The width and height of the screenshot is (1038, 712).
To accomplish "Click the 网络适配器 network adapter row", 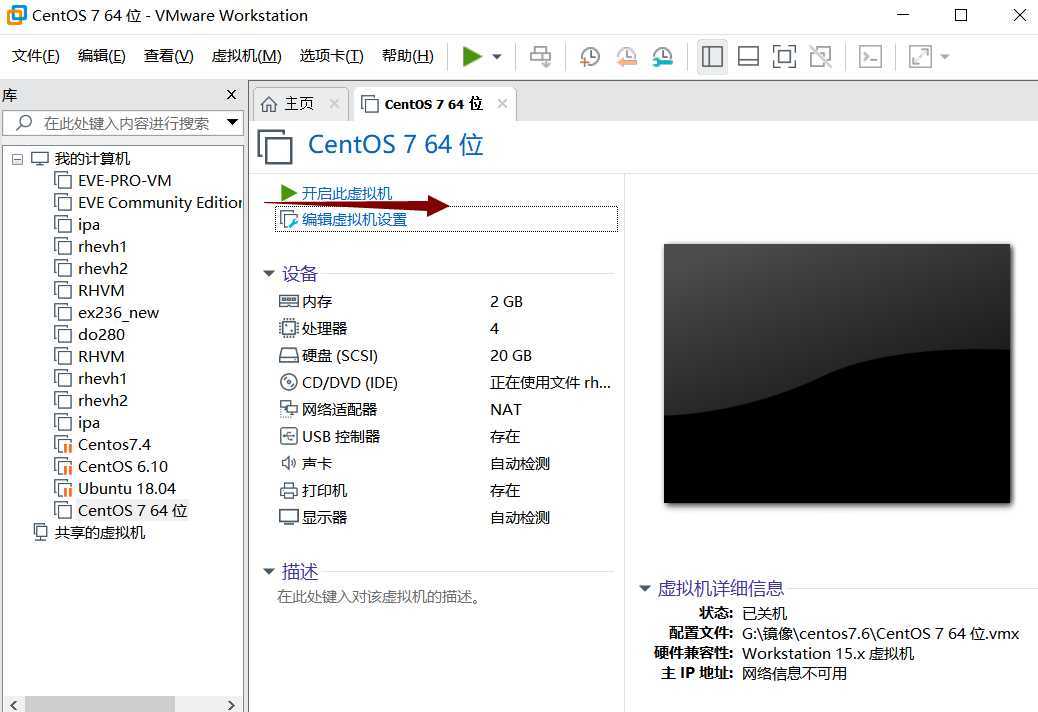I will pyautogui.click(x=446, y=410).
